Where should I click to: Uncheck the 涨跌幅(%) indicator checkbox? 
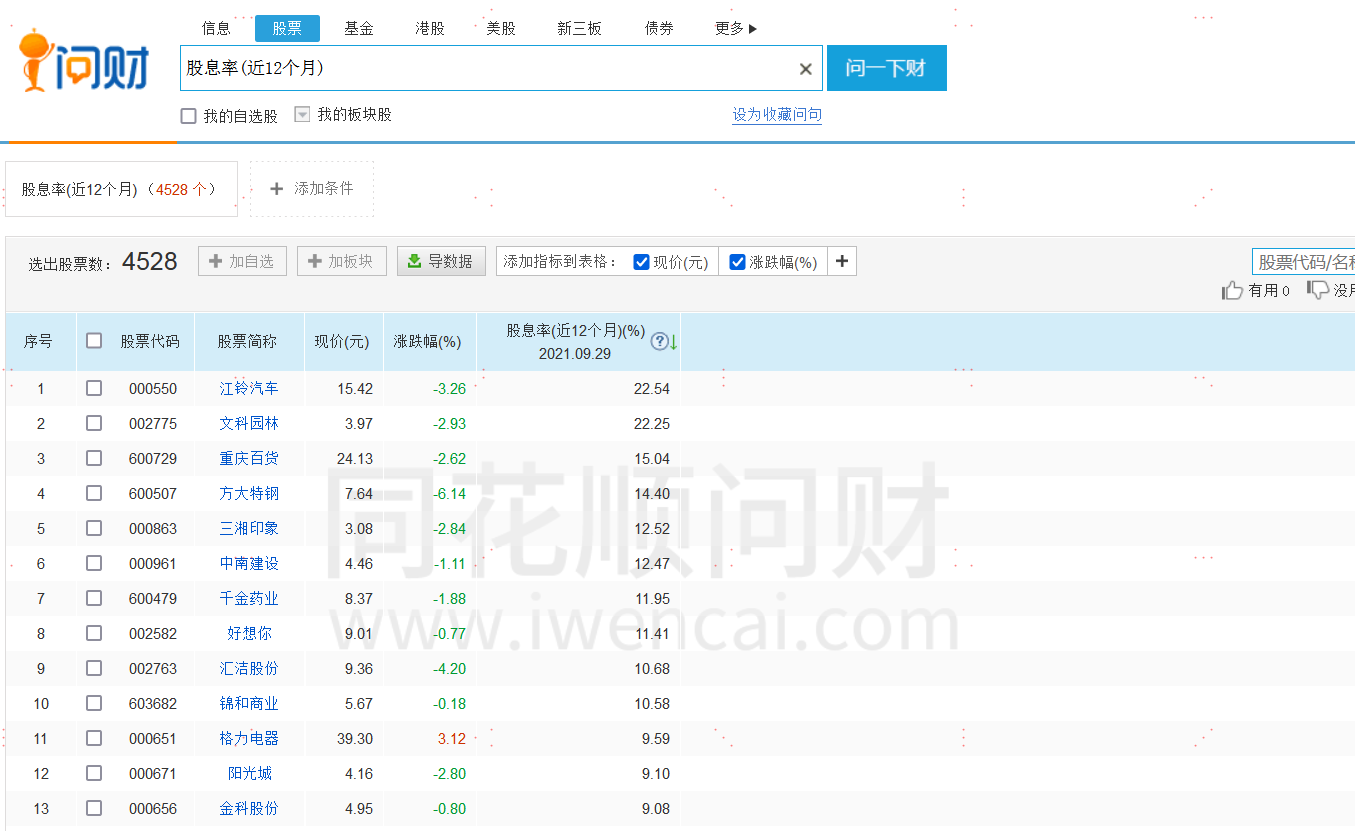738,262
